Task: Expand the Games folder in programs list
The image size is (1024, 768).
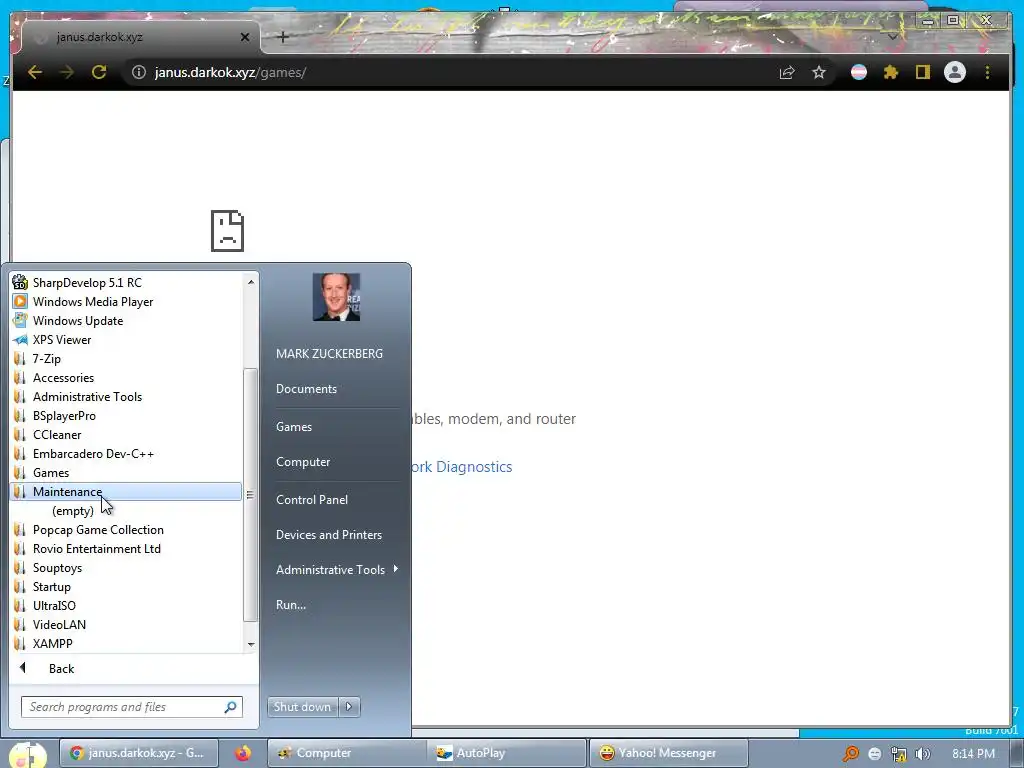Action: point(51,472)
